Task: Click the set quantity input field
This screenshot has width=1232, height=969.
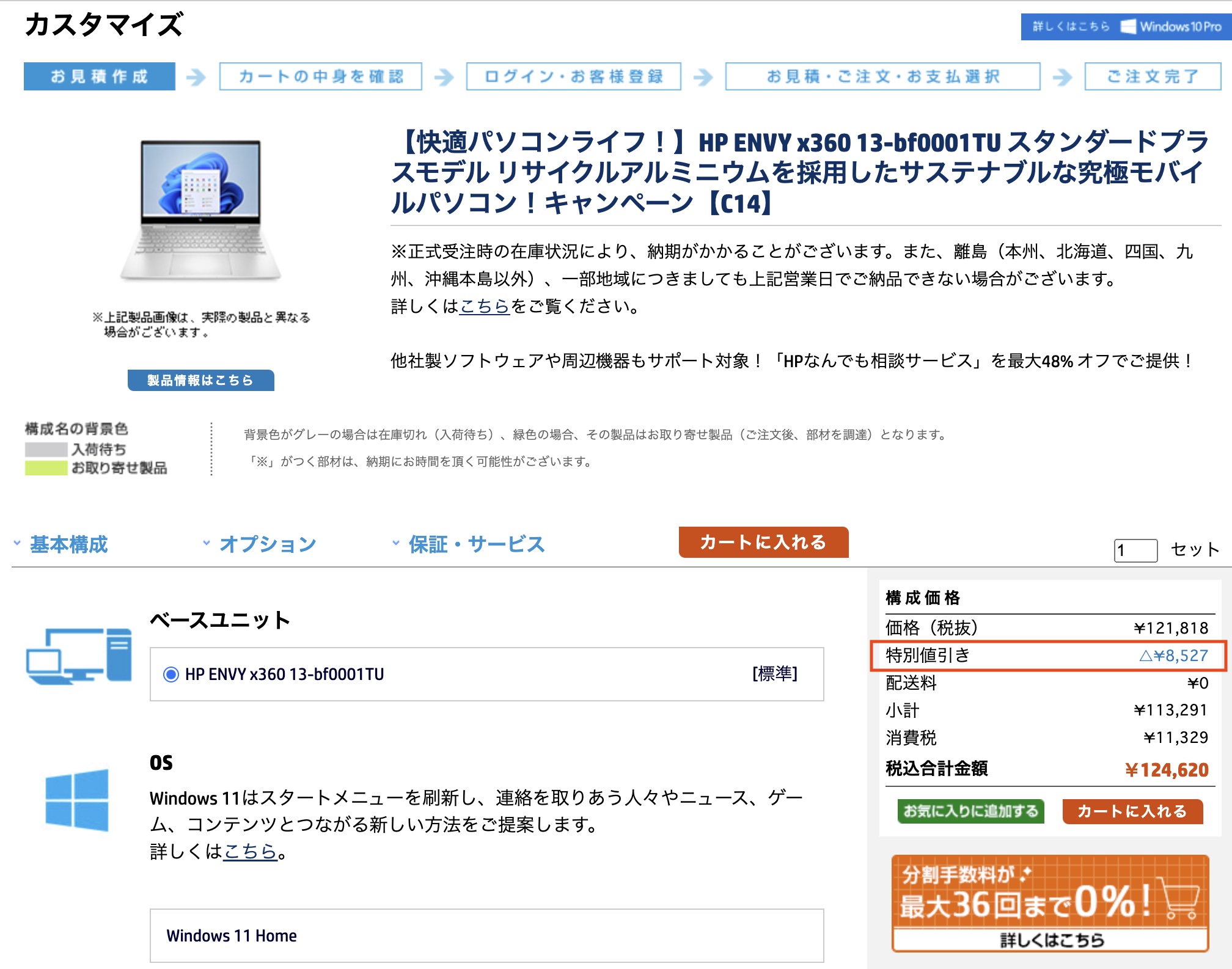Action: [x=1135, y=550]
